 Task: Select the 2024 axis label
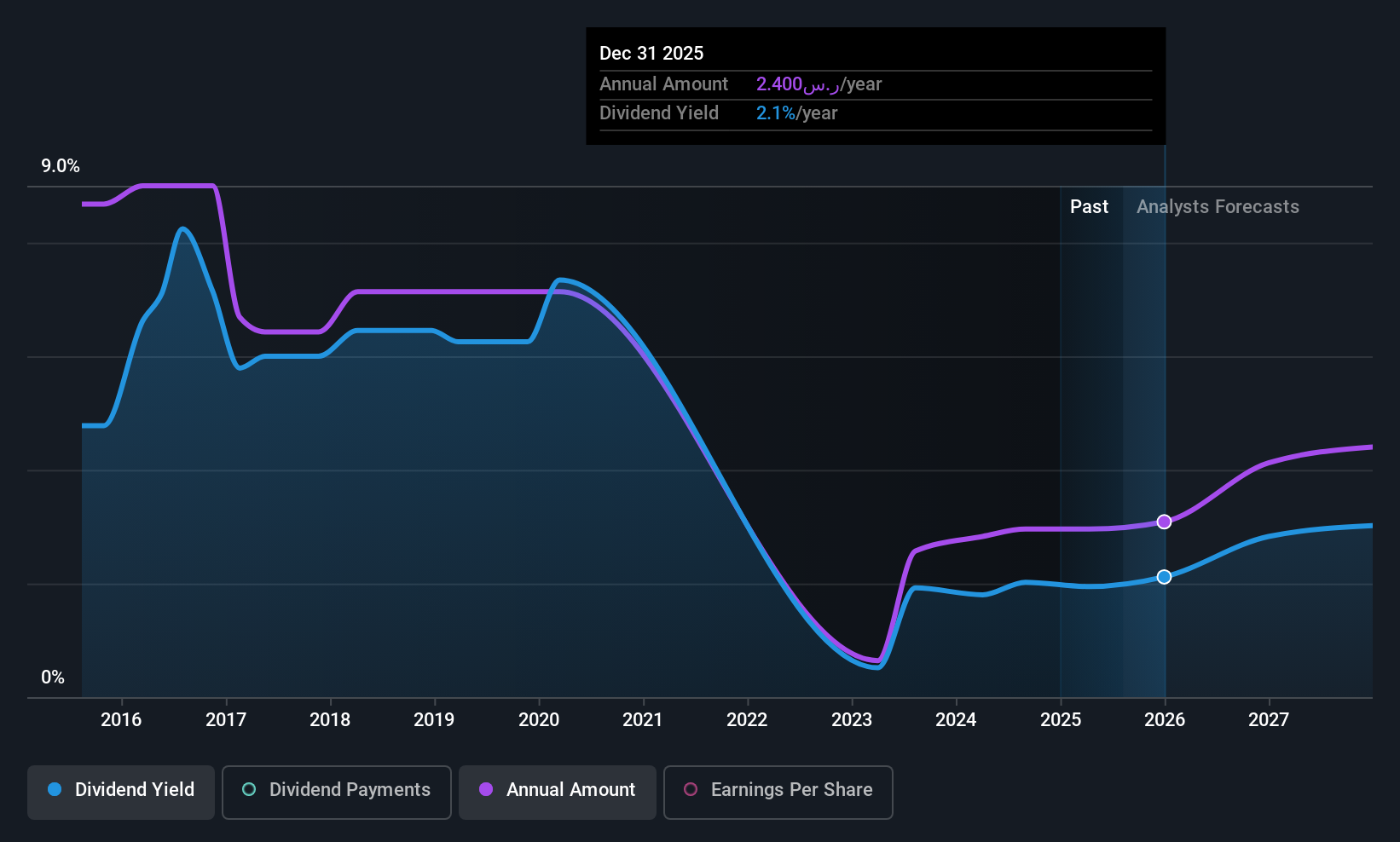(x=956, y=720)
